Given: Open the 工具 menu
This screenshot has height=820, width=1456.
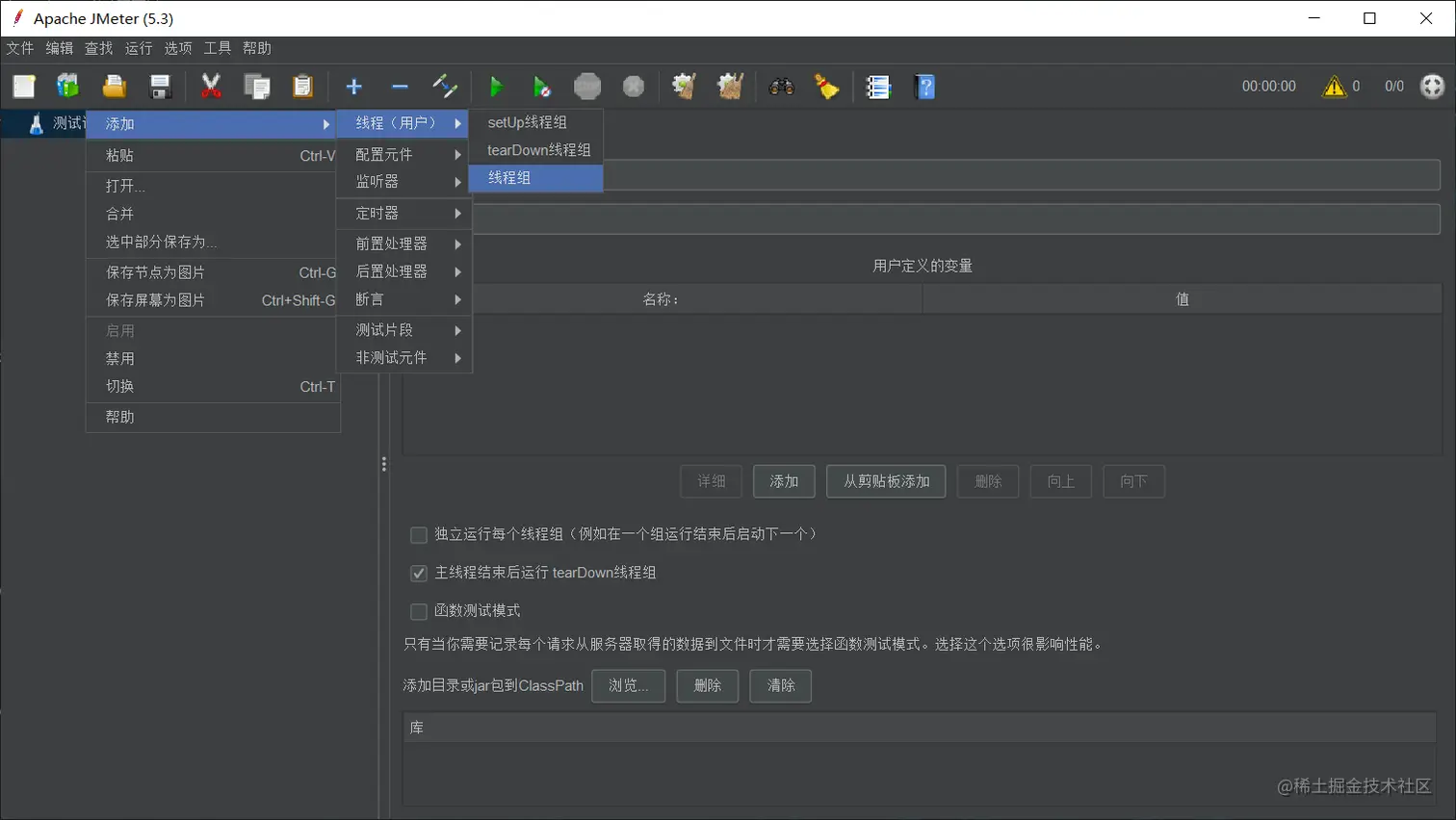Looking at the screenshot, I should point(218,48).
